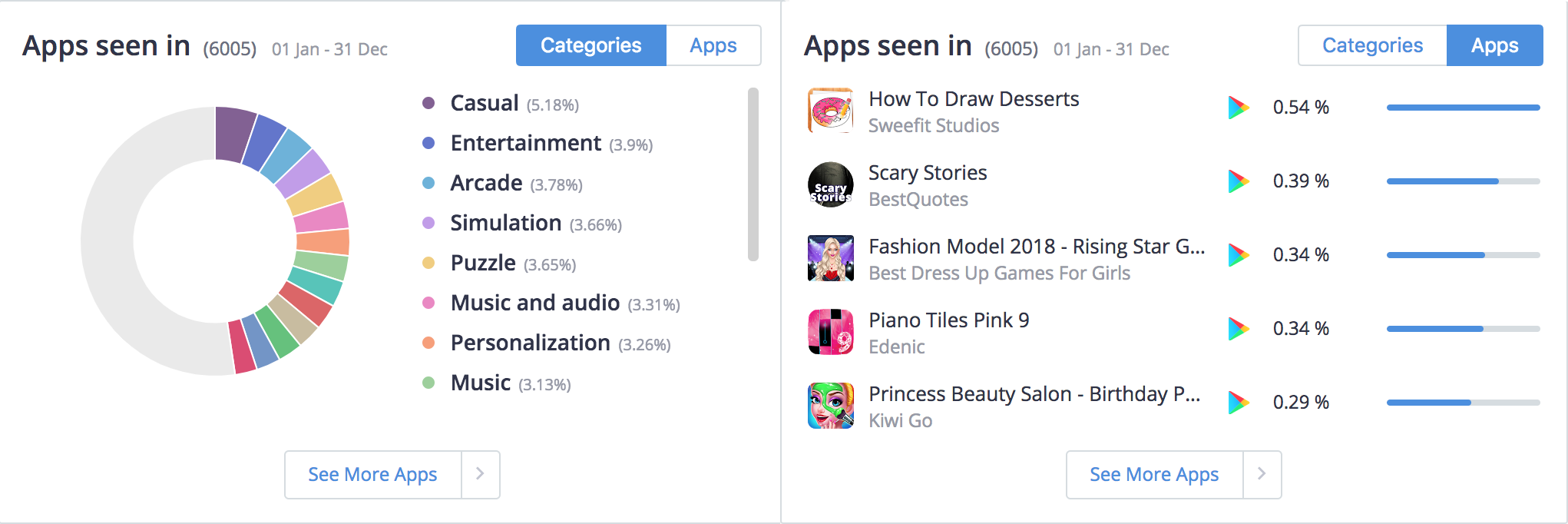Click Google Play icon for Piano Tiles Pink 9
This screenshot has height=524, width=1568.
[x=1239, y=329]
